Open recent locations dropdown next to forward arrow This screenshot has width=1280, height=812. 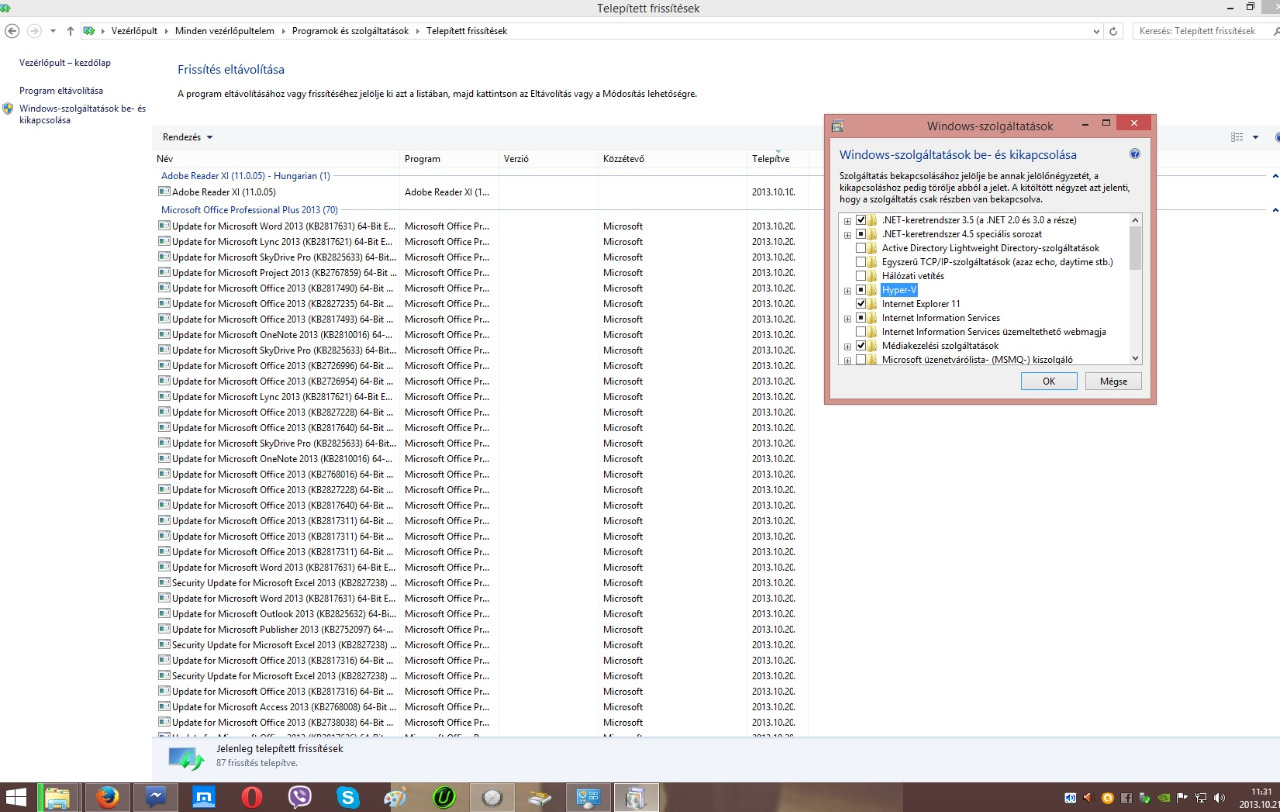pyautogui.click(x=52, y=31)
